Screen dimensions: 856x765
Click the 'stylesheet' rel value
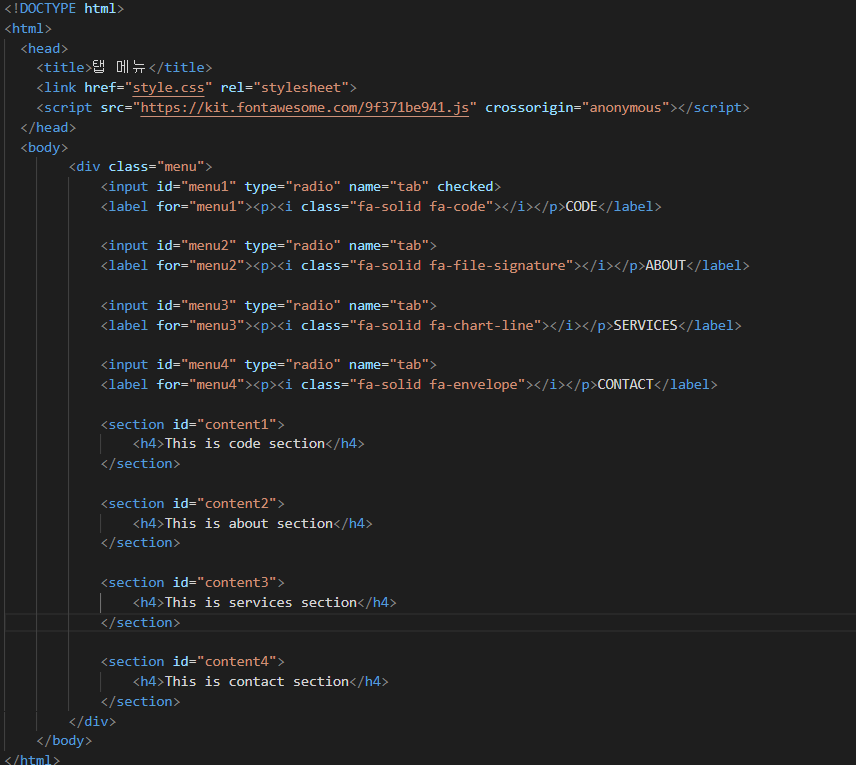pos(301,87)
